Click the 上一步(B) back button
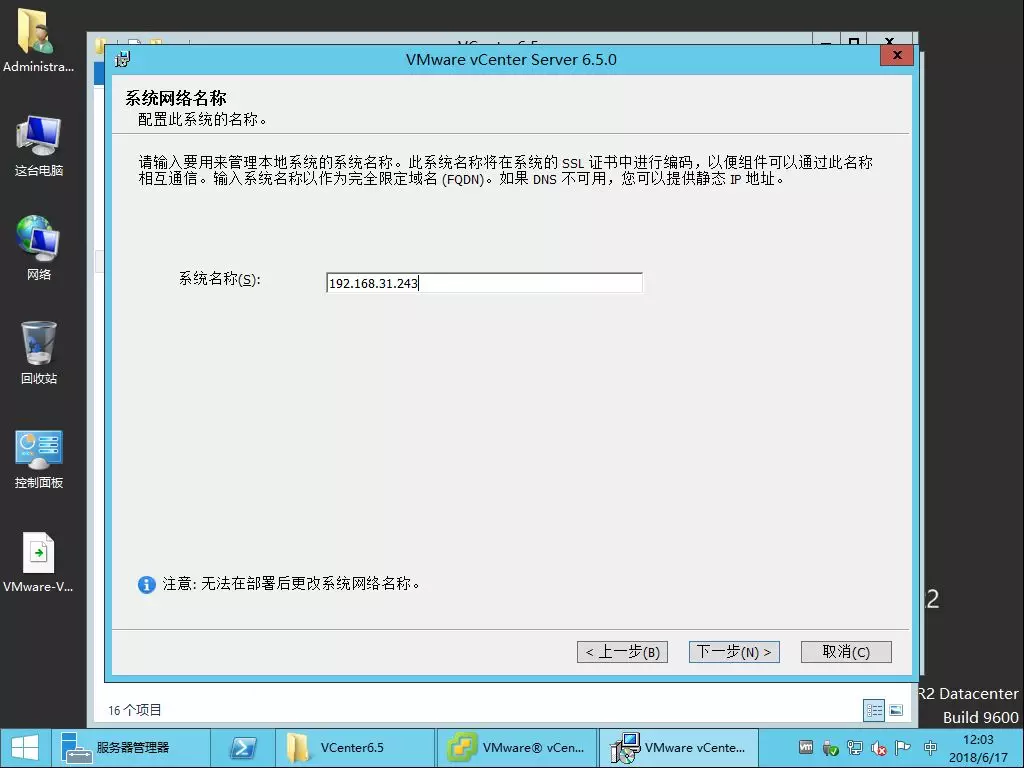This screenshot has width=1024, height=768. (x=622, y=652)
